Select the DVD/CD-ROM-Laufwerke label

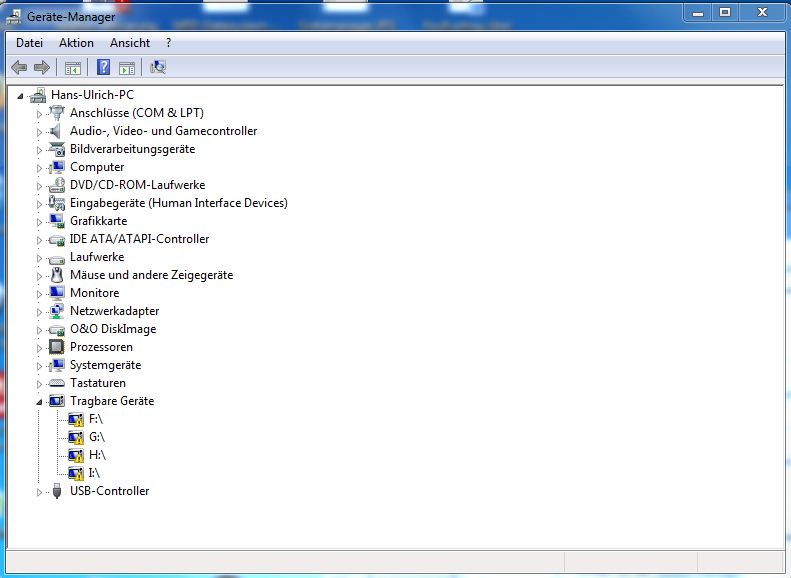pos(138,185)
